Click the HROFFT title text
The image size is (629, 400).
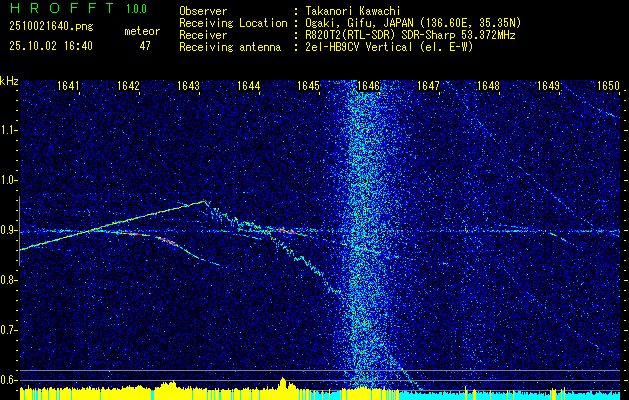click(62, 8)
